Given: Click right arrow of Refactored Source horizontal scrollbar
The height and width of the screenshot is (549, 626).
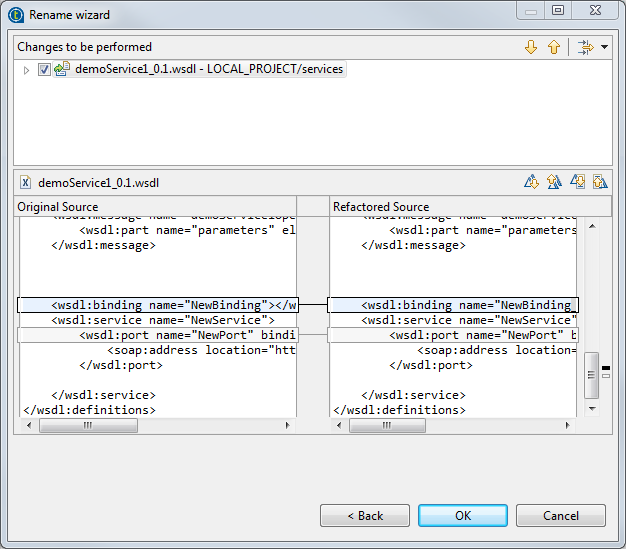Looking at the screenshot, I should click(567, 426).
